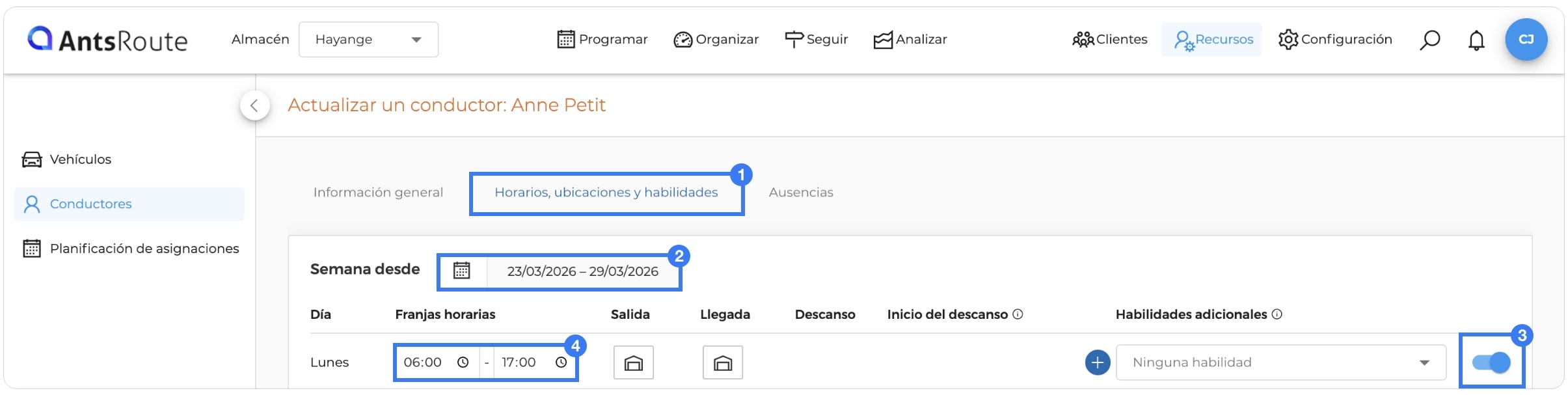
Task: Click the Vehículos car icon
Action: point(32,159)
